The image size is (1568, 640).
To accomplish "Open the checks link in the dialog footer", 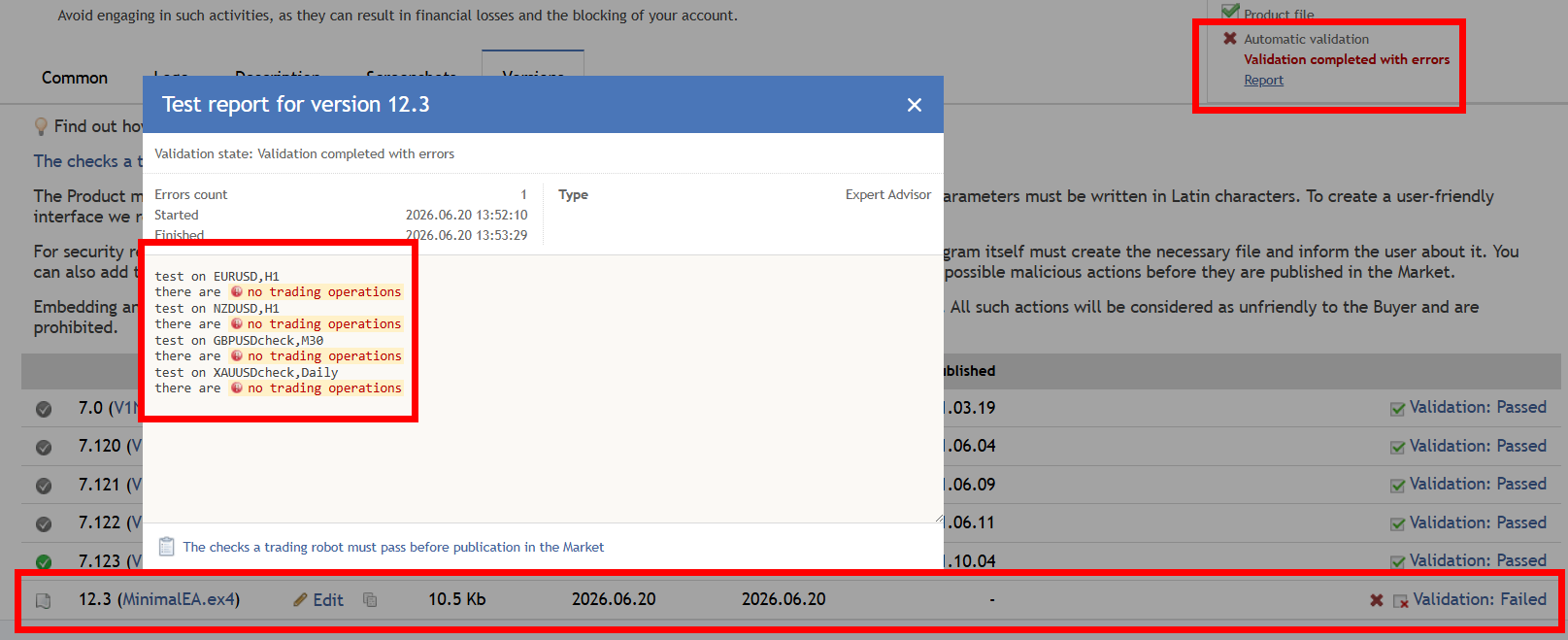I will pos(393,548).
